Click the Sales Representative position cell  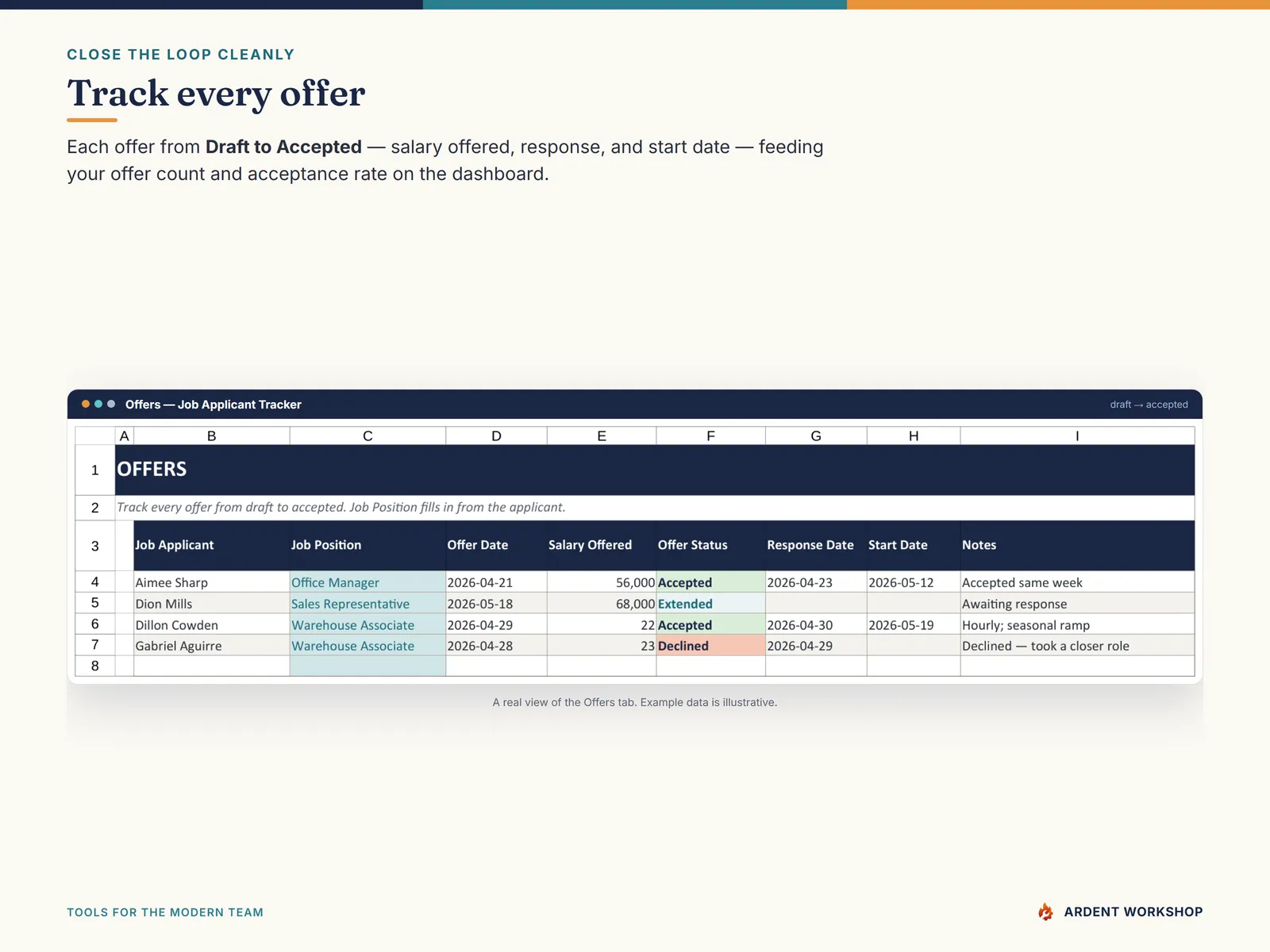click(x=368, y=603)
